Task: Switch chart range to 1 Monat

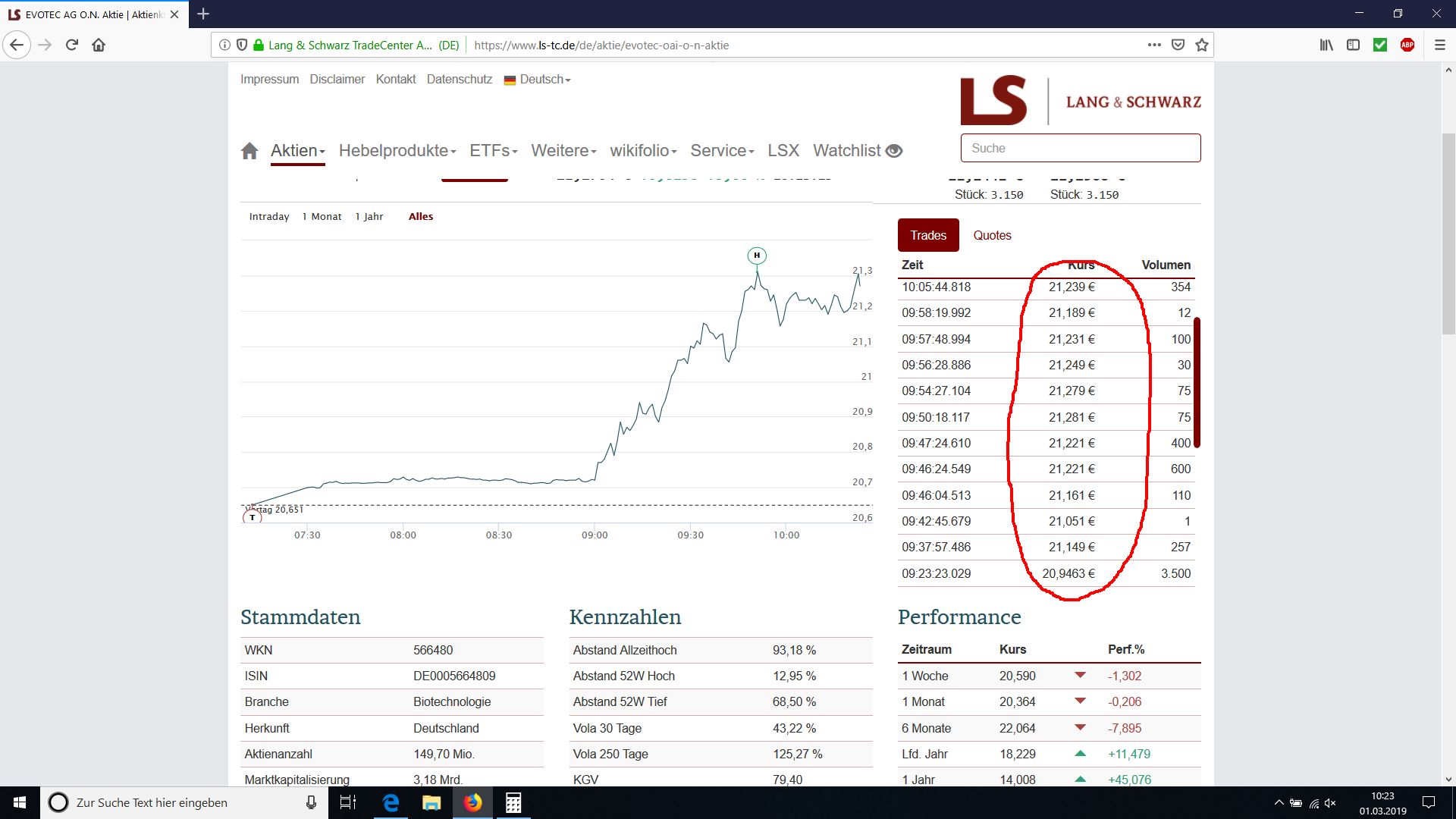Action: 322,216
